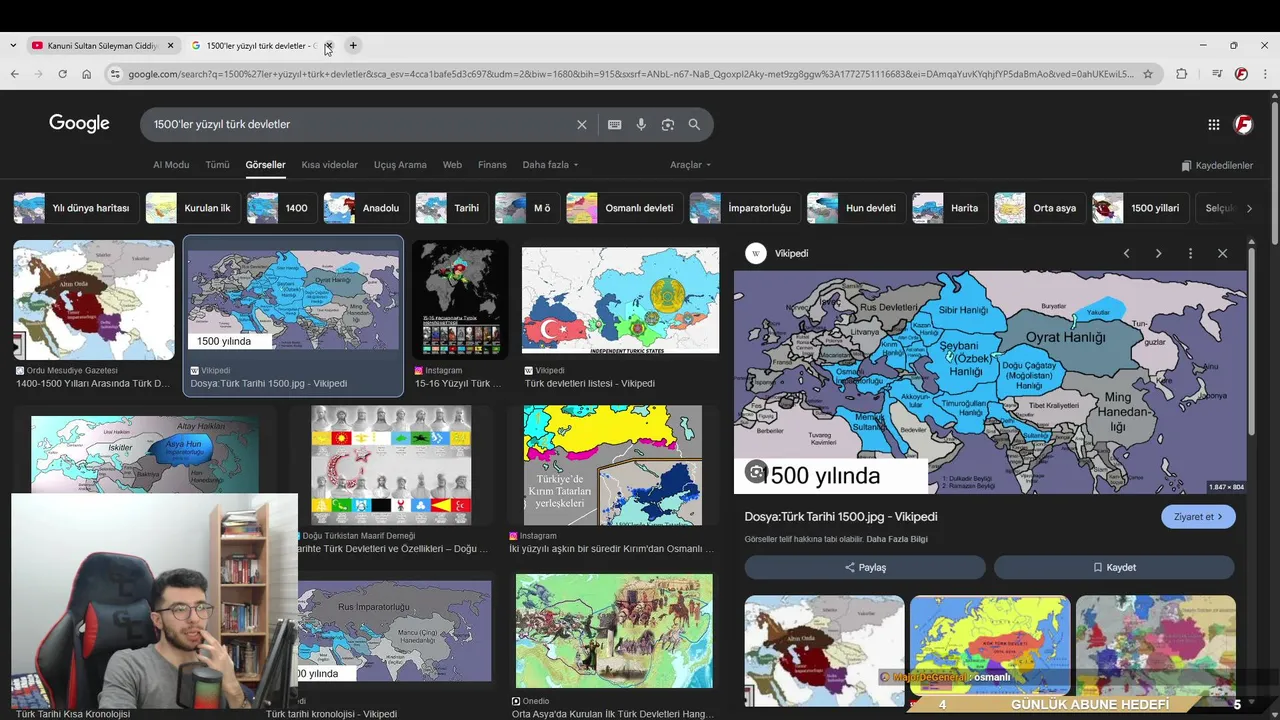Open Doğu Türkistan Maarif Derneği flags thumbnail
1280x720 pixels.
click(391, 465)
